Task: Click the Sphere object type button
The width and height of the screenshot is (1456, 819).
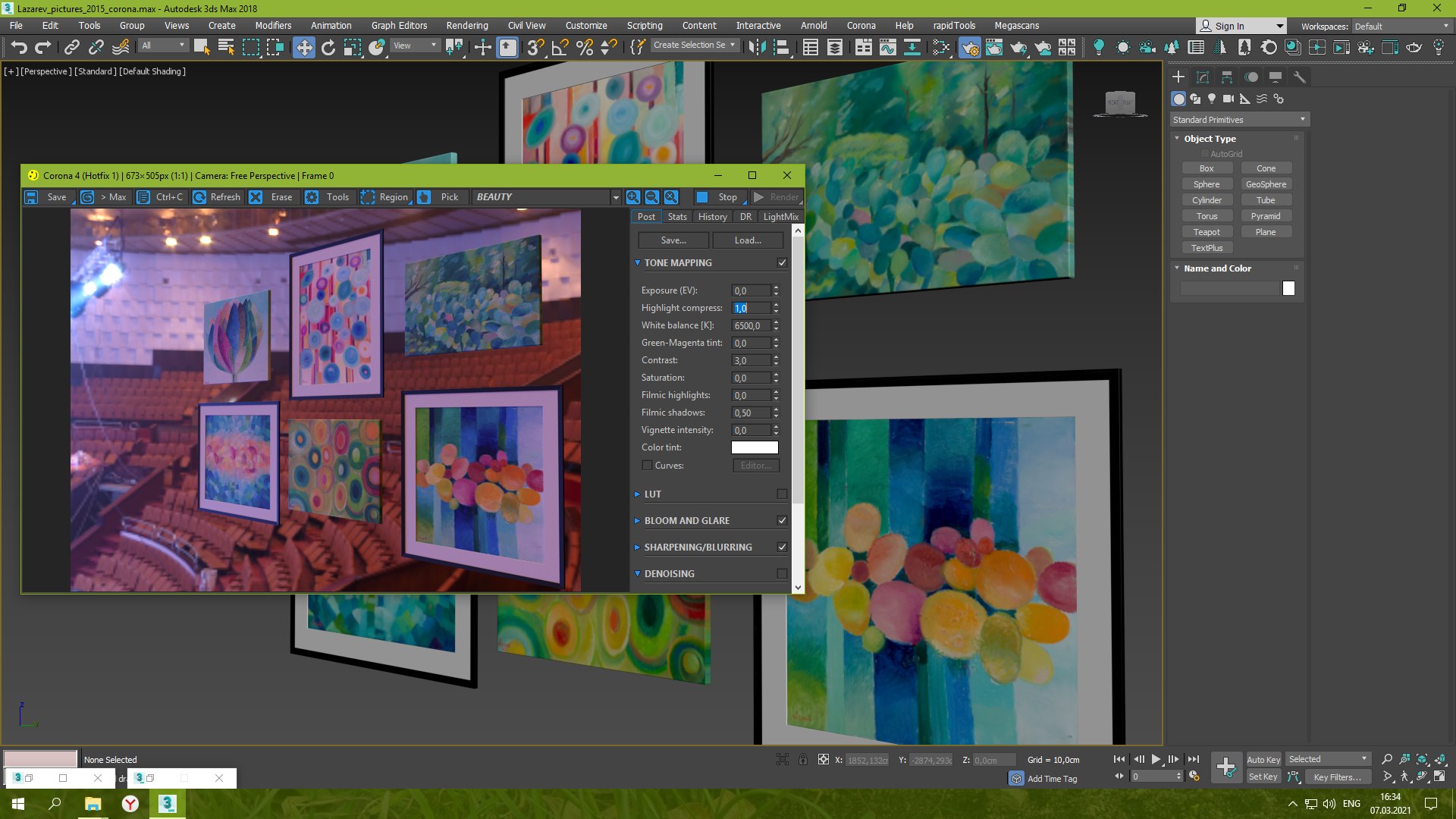Action: (x=1207, y=184)
